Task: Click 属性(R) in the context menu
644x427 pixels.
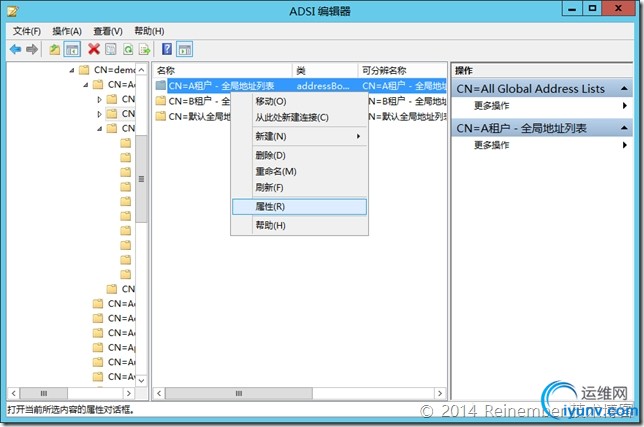Action: (299, 207)
